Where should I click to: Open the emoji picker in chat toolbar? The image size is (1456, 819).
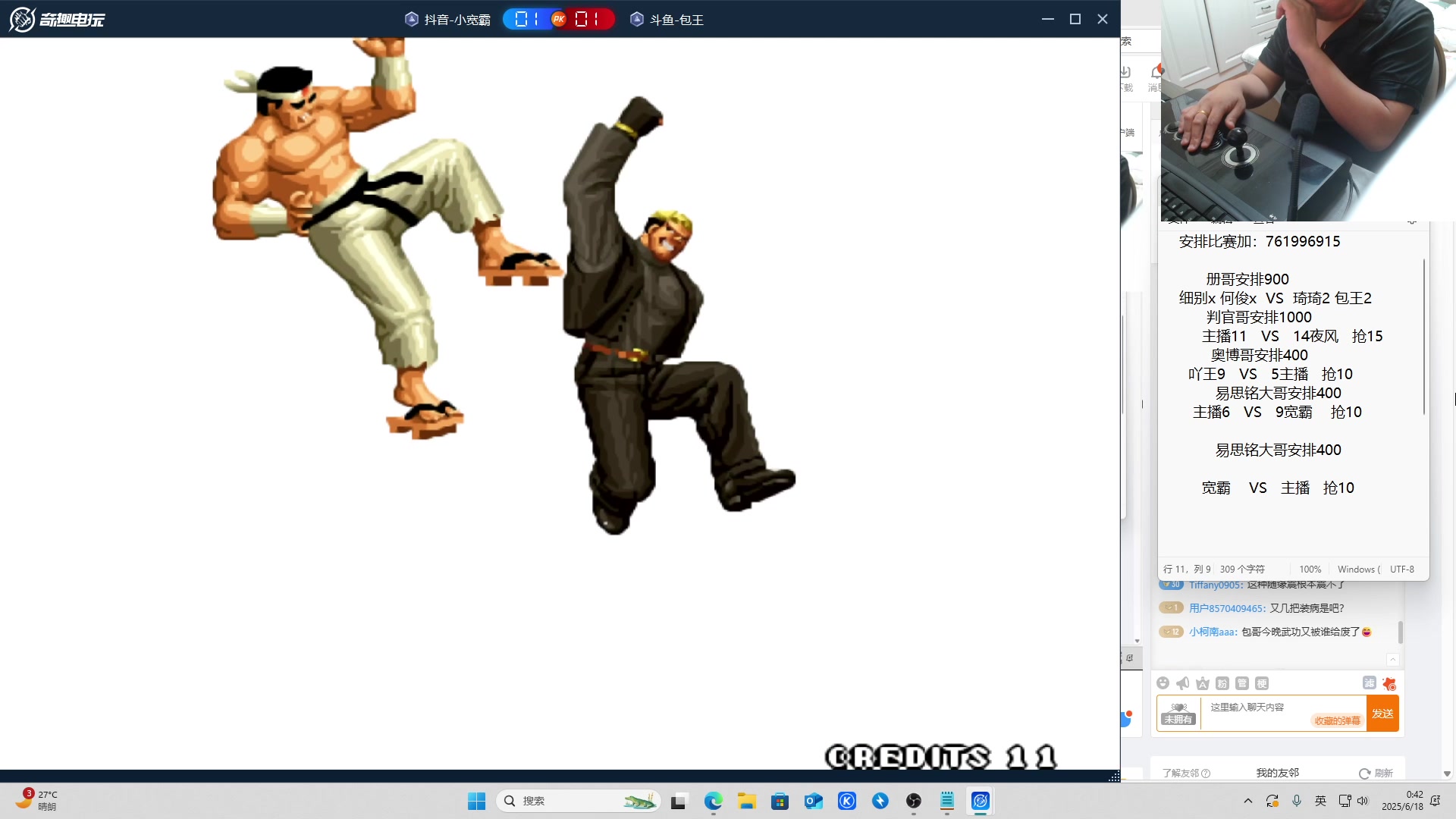pos(1163,683)
